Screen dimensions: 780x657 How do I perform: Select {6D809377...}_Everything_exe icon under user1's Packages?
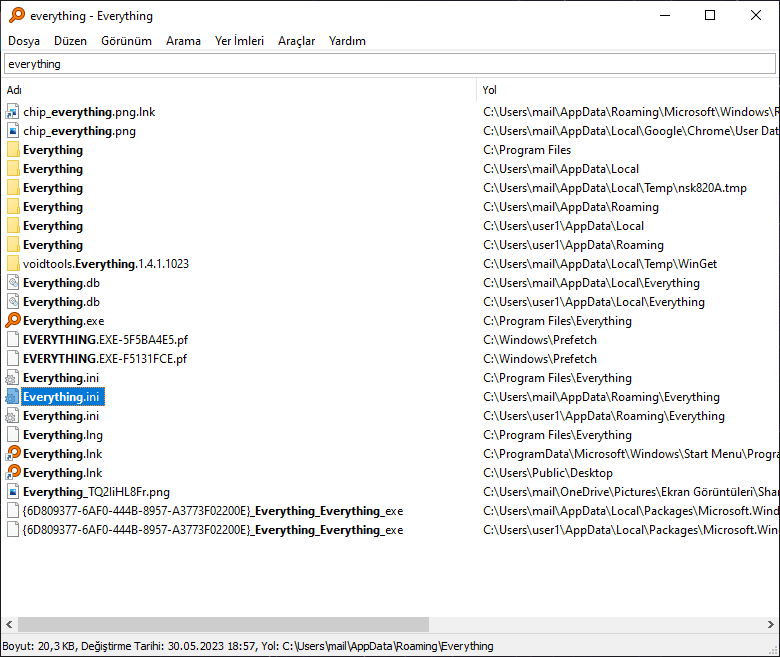(x=13, y=530)
